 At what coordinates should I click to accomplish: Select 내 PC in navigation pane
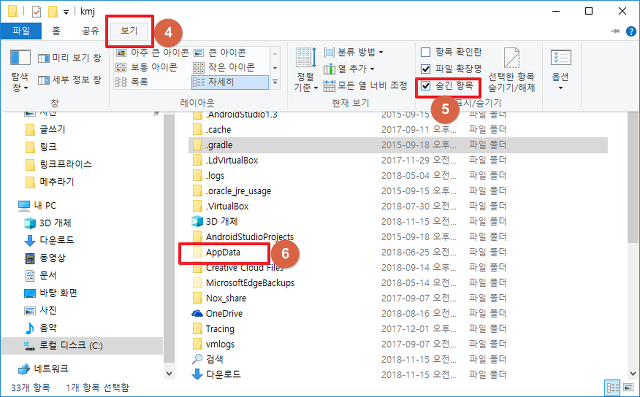point(37,206)
